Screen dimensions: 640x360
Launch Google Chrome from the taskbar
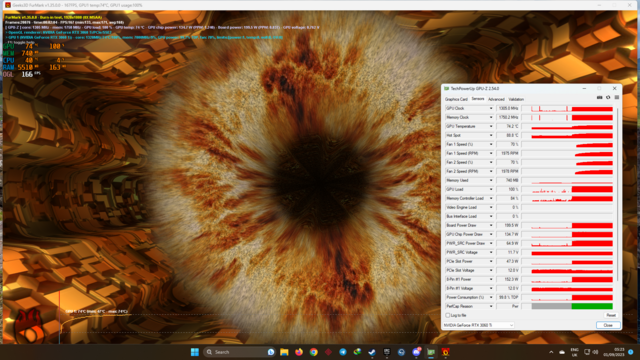point(313,352)
